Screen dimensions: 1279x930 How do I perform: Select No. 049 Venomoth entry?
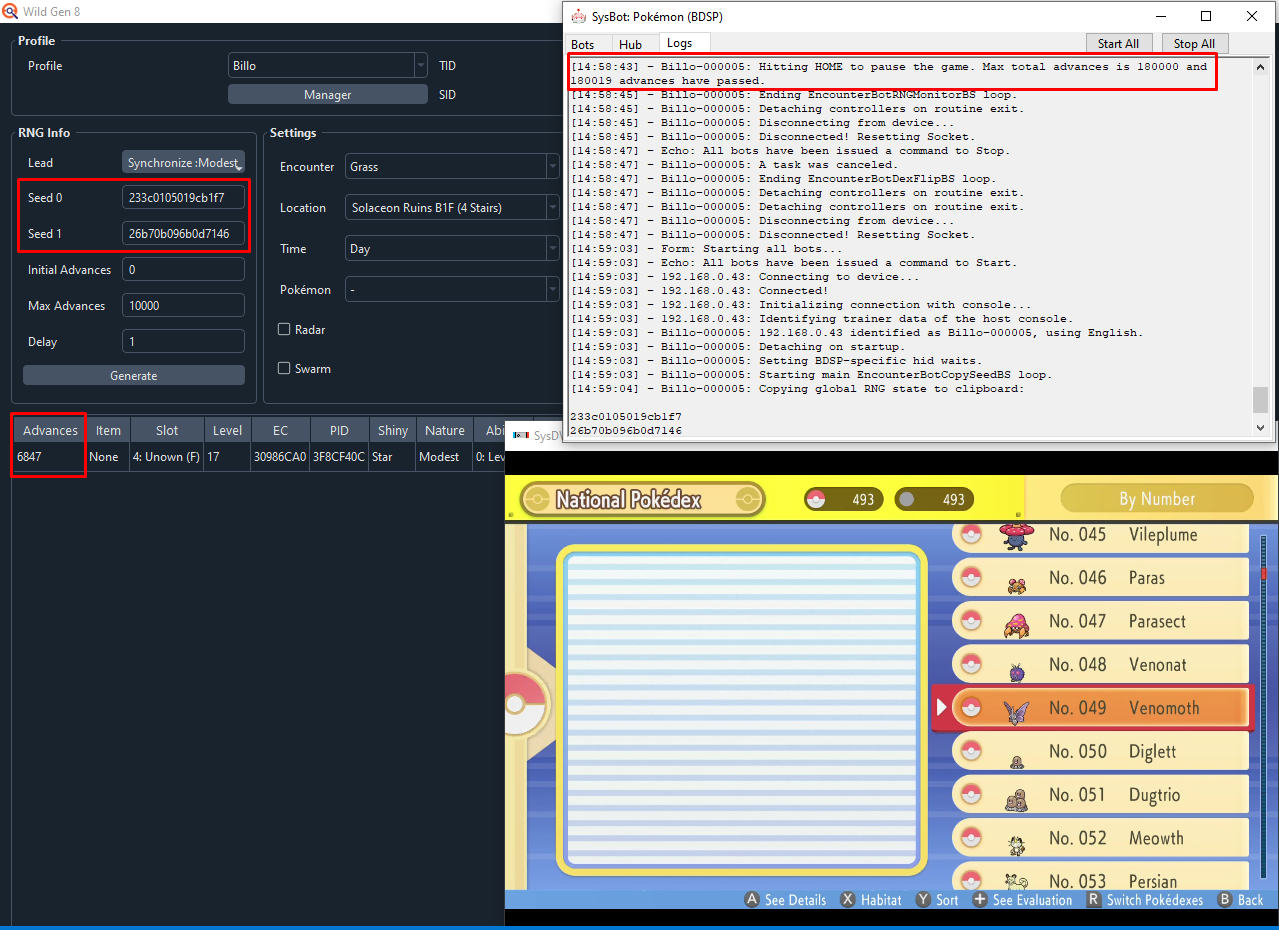point(1092,708)
